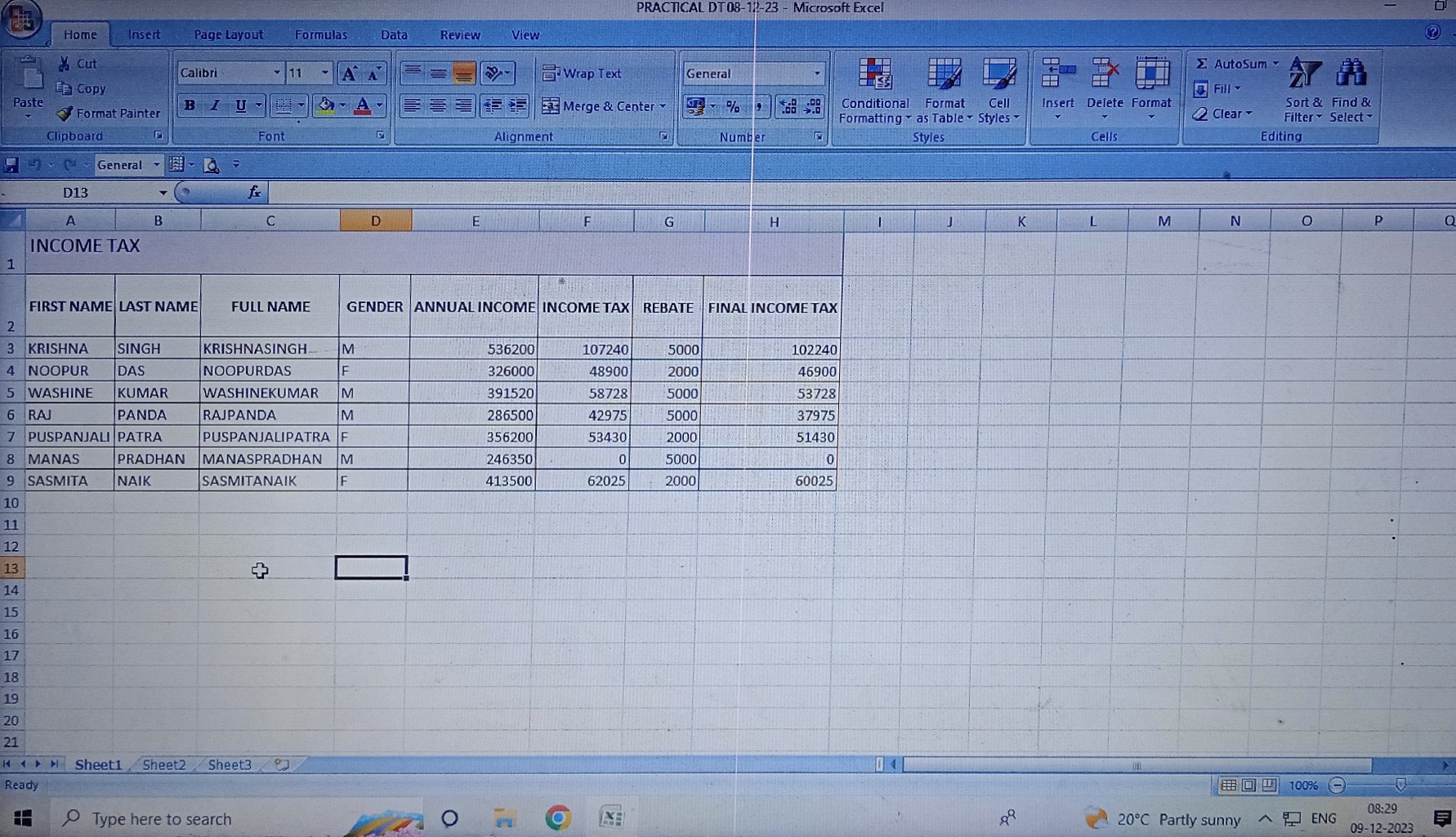Expand the Name Box dropdown arrow
1456x837 pixels.
pos(163,193)
